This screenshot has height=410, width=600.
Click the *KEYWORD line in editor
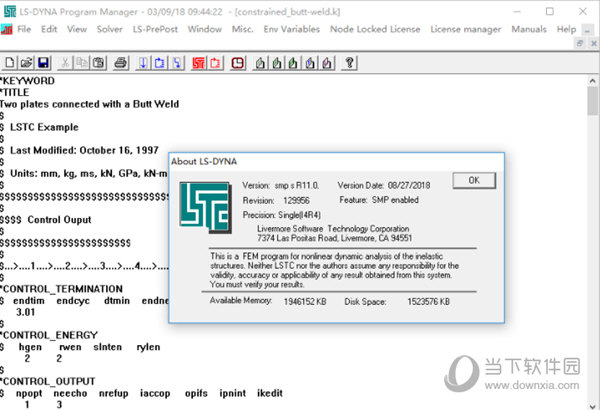[28, 81]
